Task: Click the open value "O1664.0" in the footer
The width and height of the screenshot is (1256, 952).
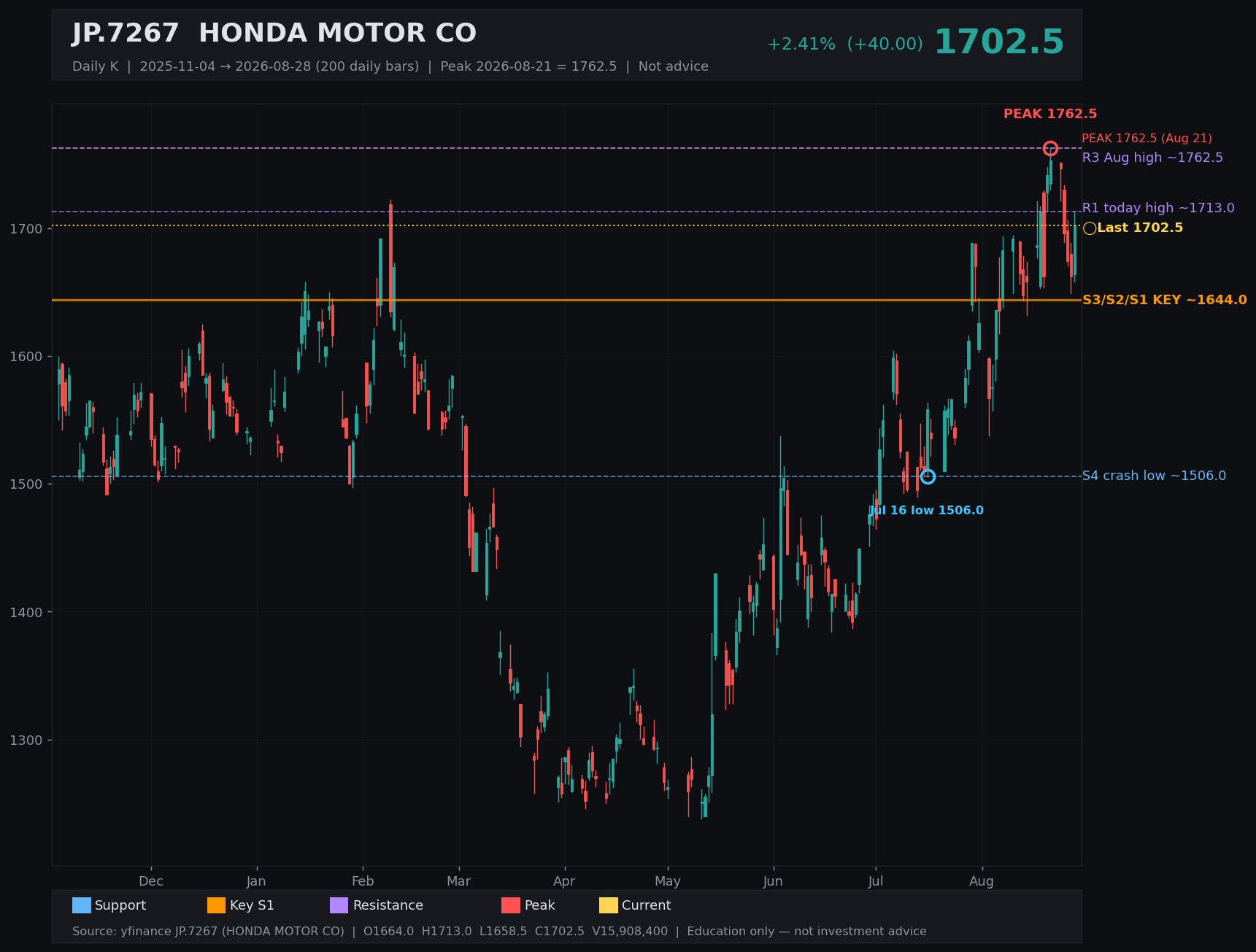Action: coord(389,932)
